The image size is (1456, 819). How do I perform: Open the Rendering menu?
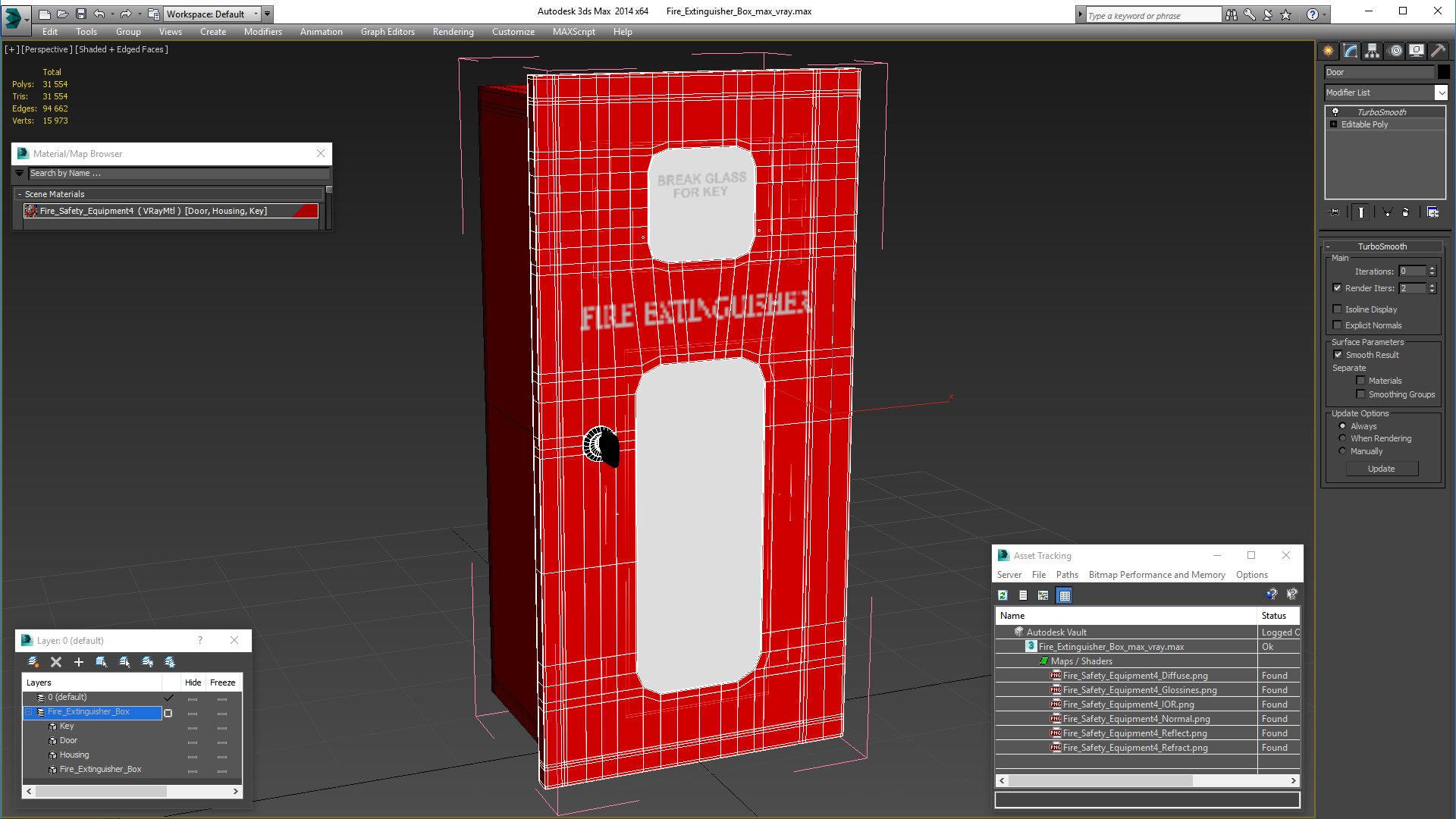[453, 32]
